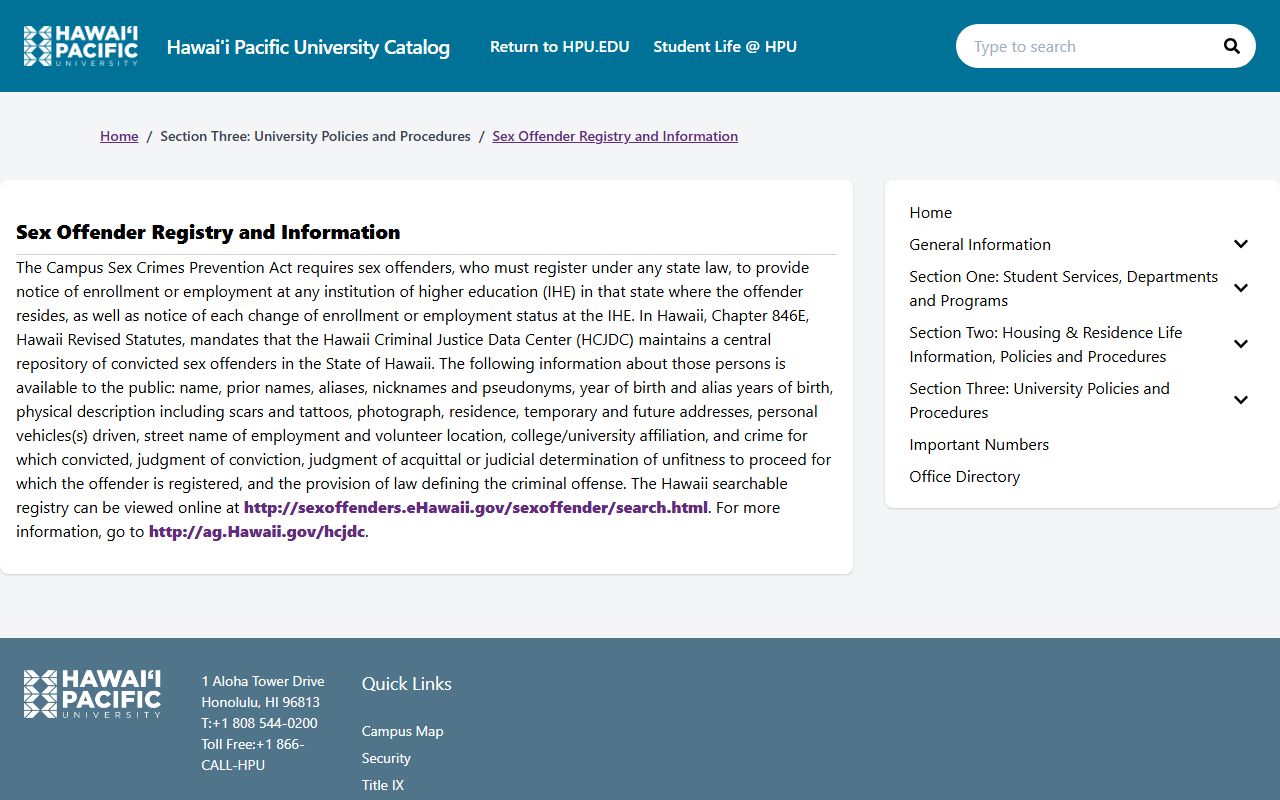The image size is (1280, 800).
Task: Go to Home breadcrumb link
Action: 119,136
